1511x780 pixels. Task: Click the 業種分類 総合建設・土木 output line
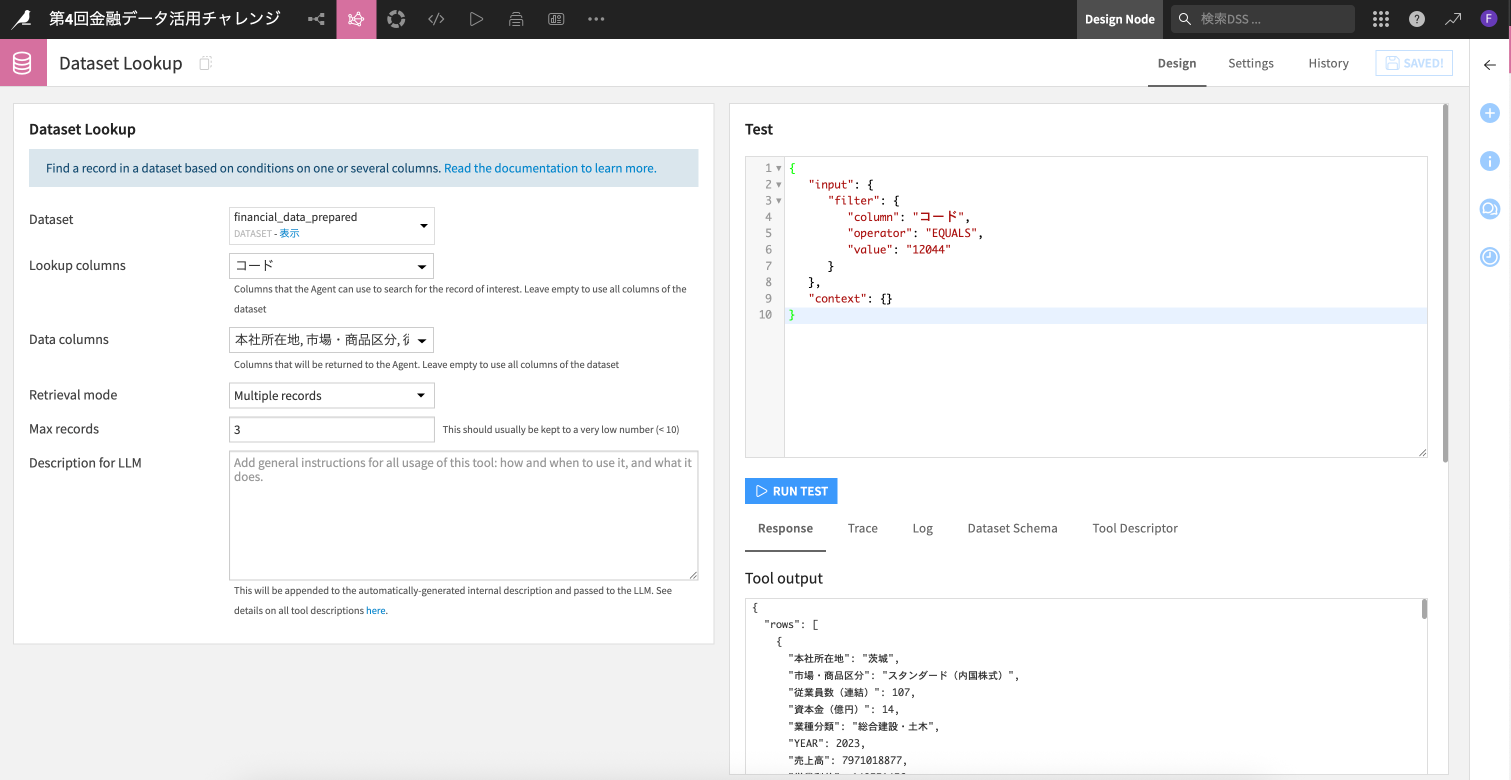pyautogui.click(x=863, y=726)
